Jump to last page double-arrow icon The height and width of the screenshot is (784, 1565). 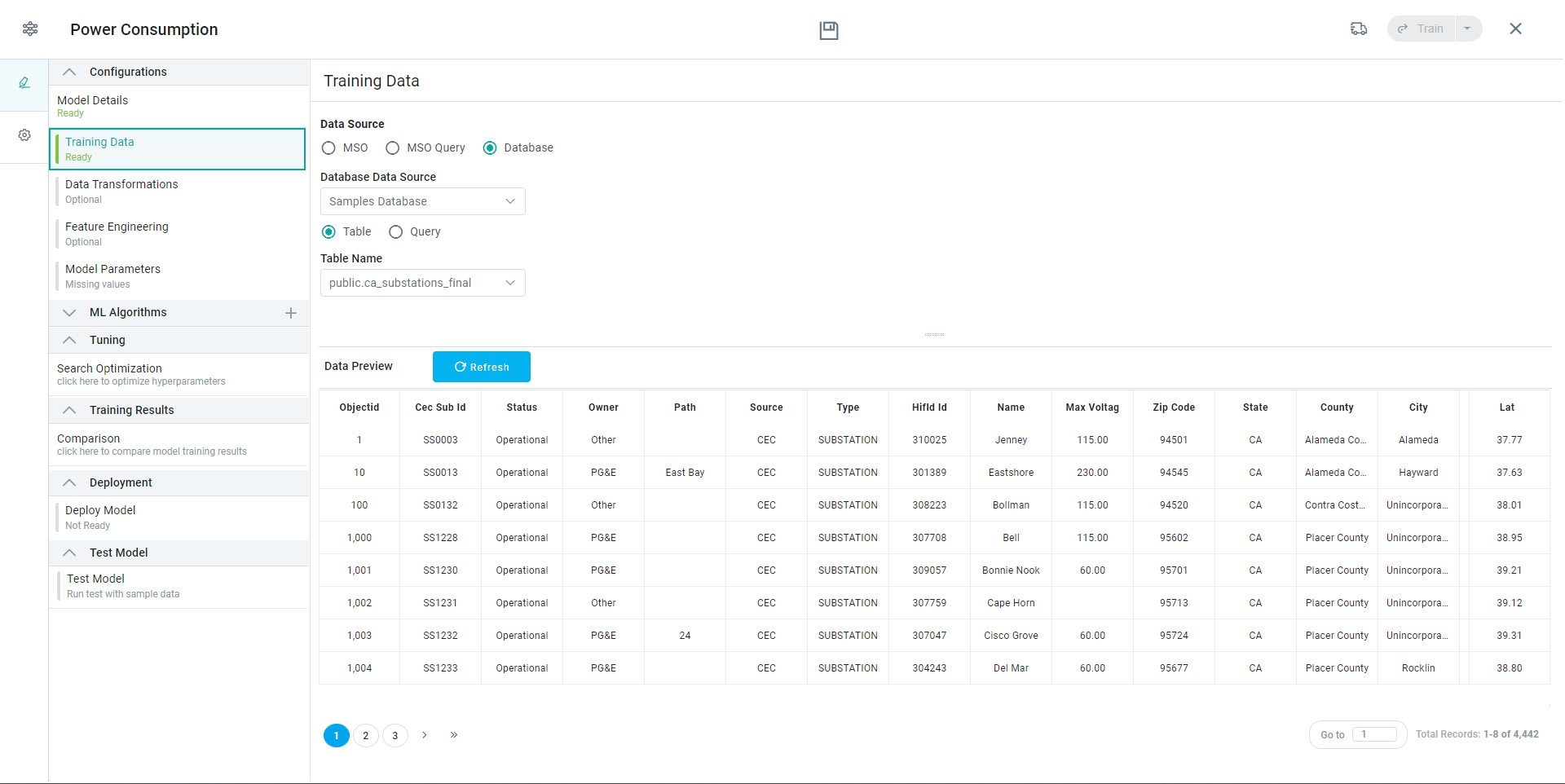pos(454,735)
